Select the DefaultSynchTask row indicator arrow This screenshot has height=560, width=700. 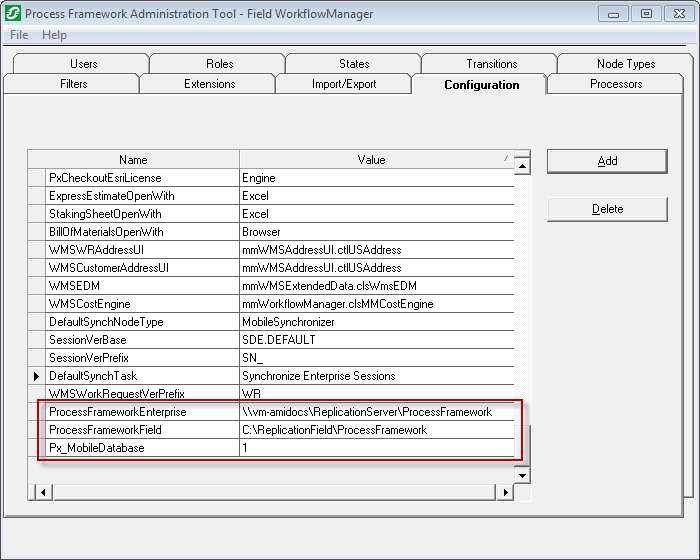point(36,376)
